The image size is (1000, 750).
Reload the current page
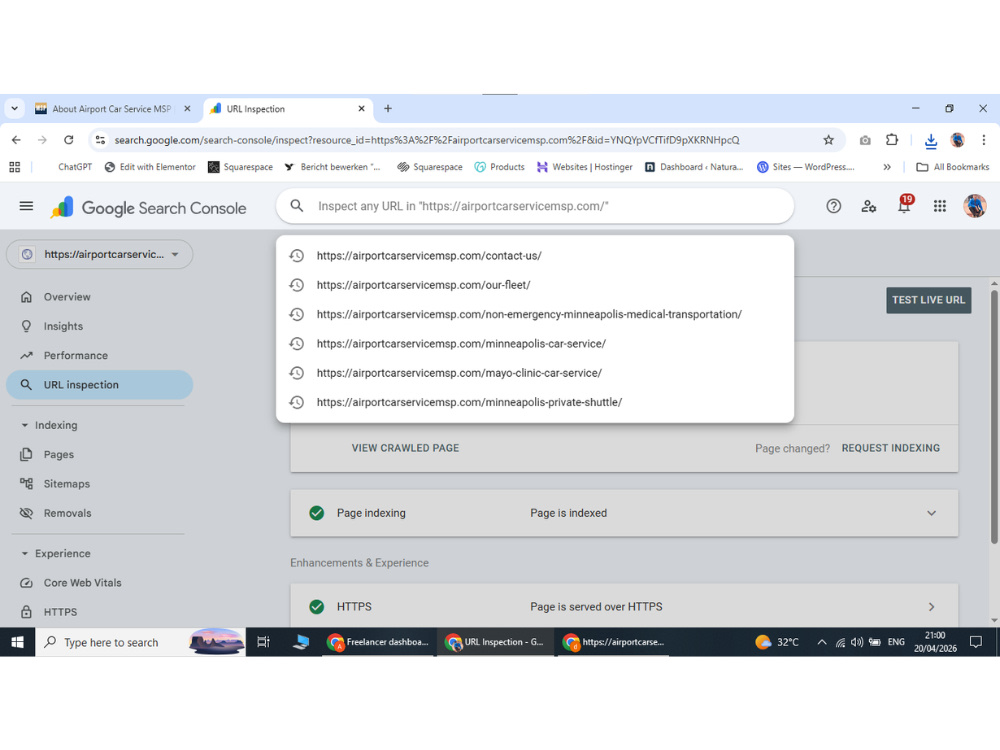(69, 140)
